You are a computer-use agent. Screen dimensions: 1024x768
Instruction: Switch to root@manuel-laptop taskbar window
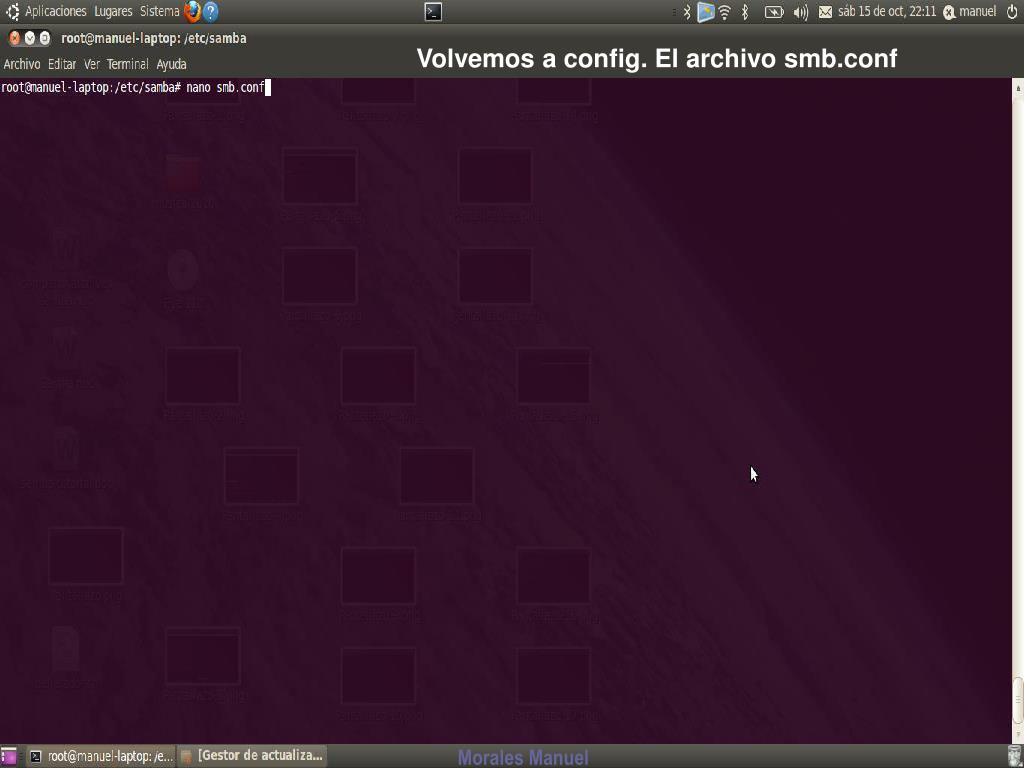[103, 756]
